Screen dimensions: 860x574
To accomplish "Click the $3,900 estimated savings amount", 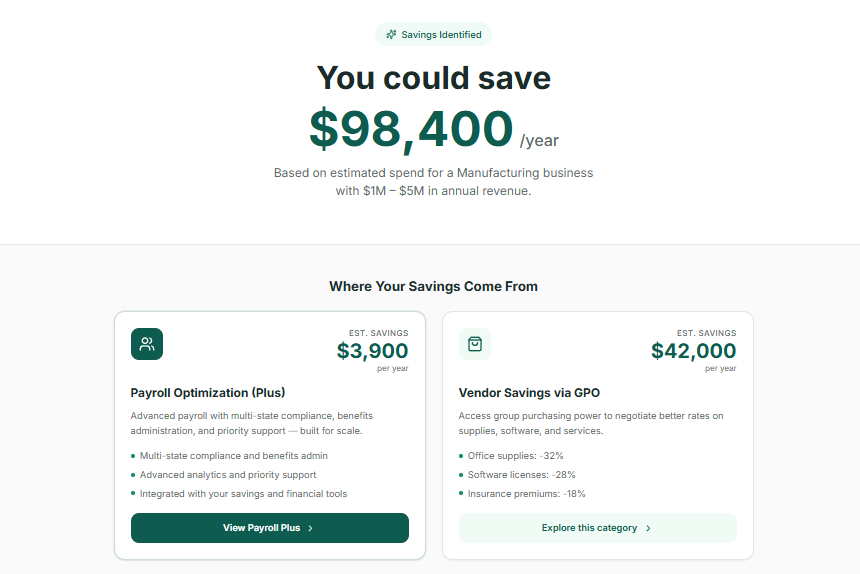I will (372, 351).
